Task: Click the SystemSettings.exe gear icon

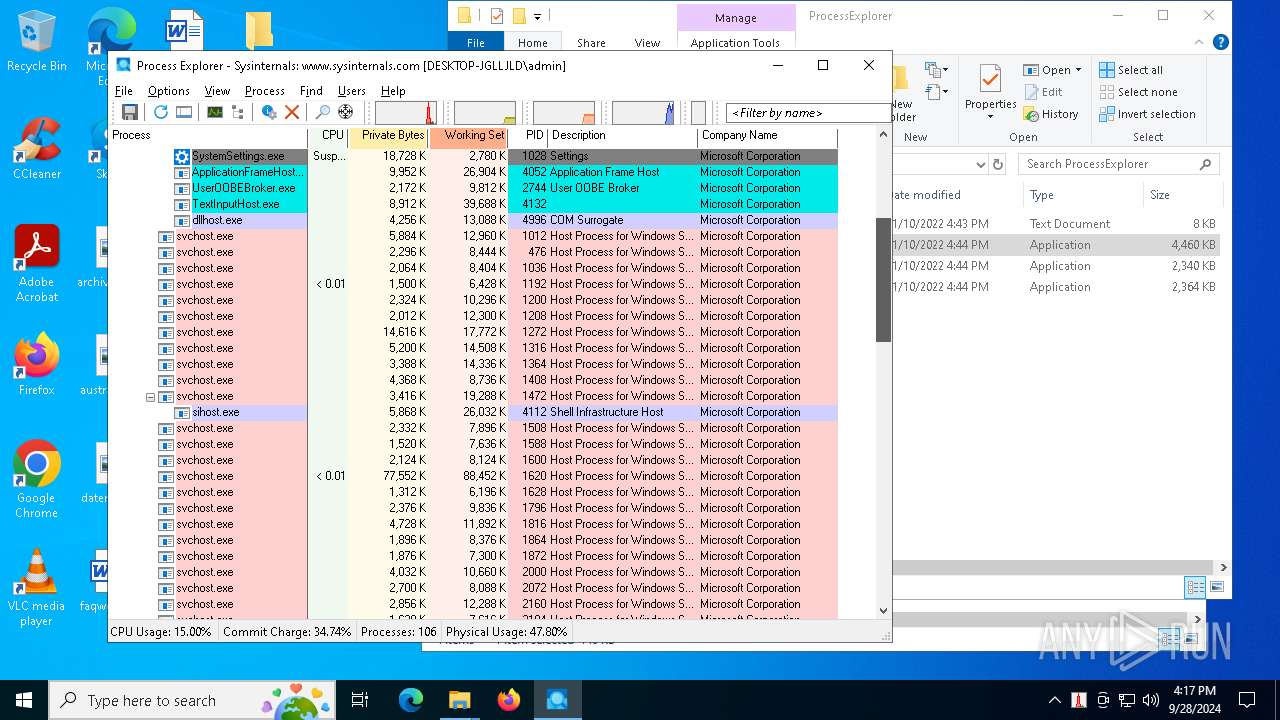Action: pyautogui.click(x=181, y=156)
